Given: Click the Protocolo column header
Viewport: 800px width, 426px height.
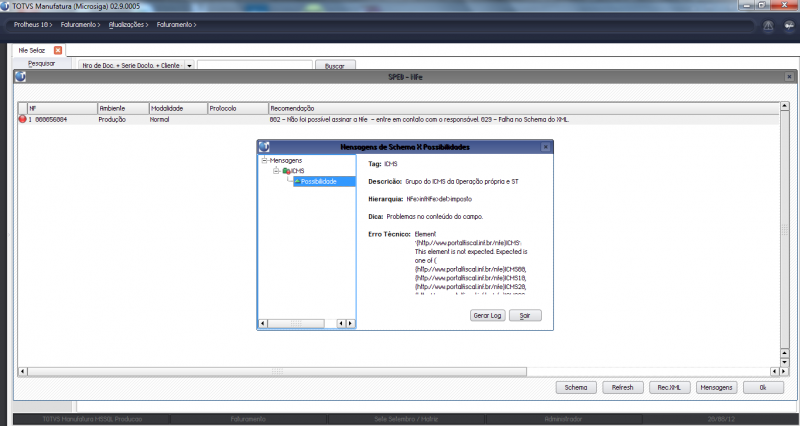Looking at the screenshot, I should point(238,108).
